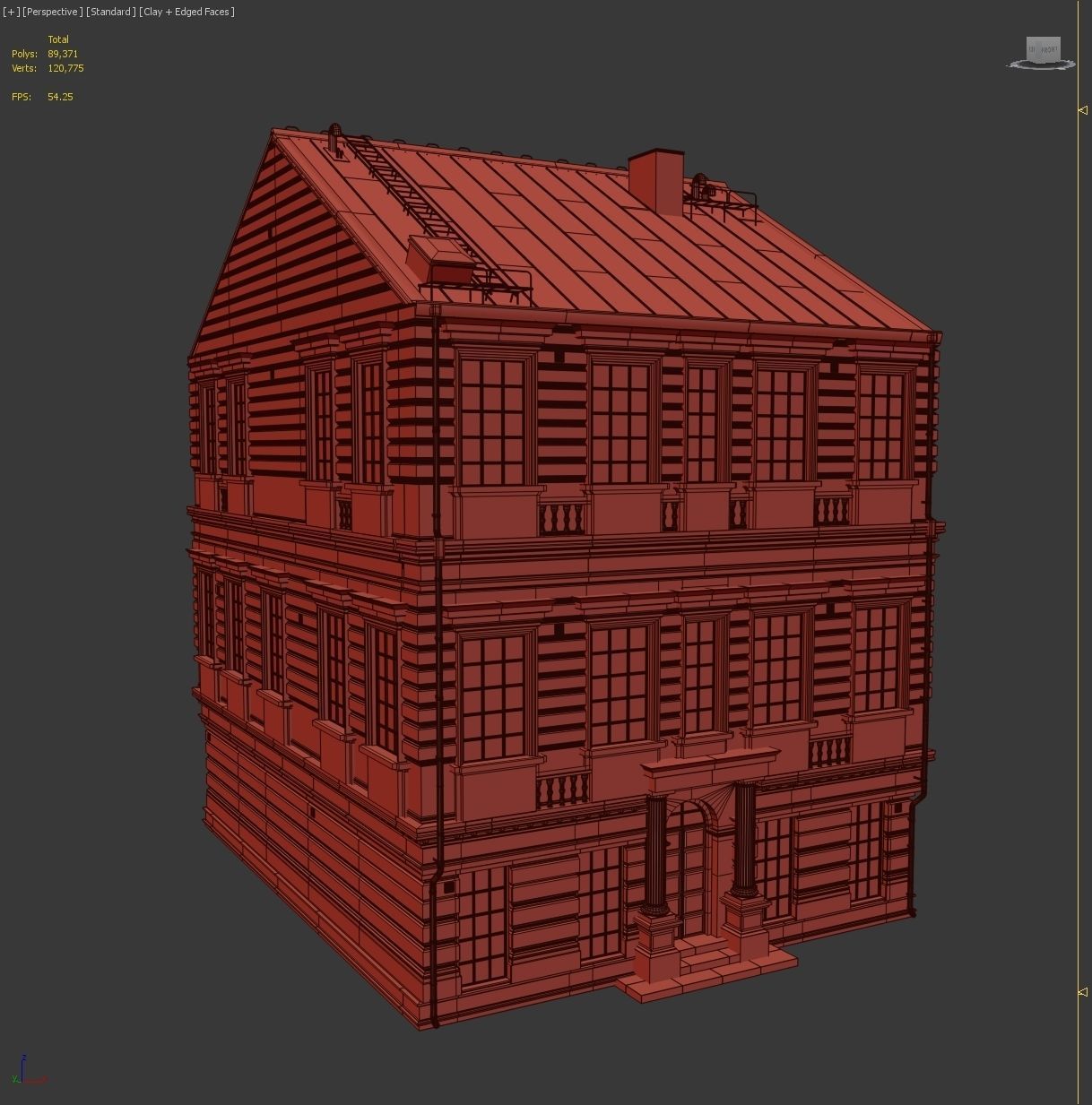Select the roof dormer hatch box

coord(439,261)
